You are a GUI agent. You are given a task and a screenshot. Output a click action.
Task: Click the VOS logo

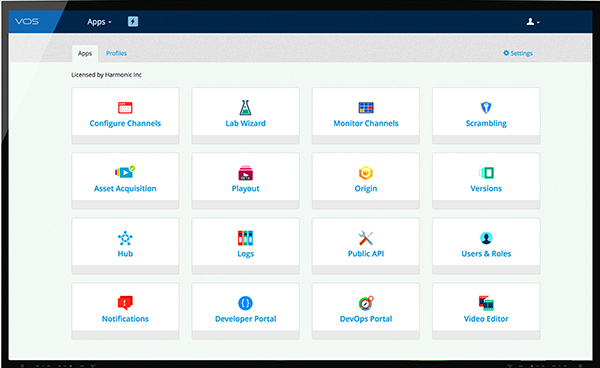tap(27, 21)
